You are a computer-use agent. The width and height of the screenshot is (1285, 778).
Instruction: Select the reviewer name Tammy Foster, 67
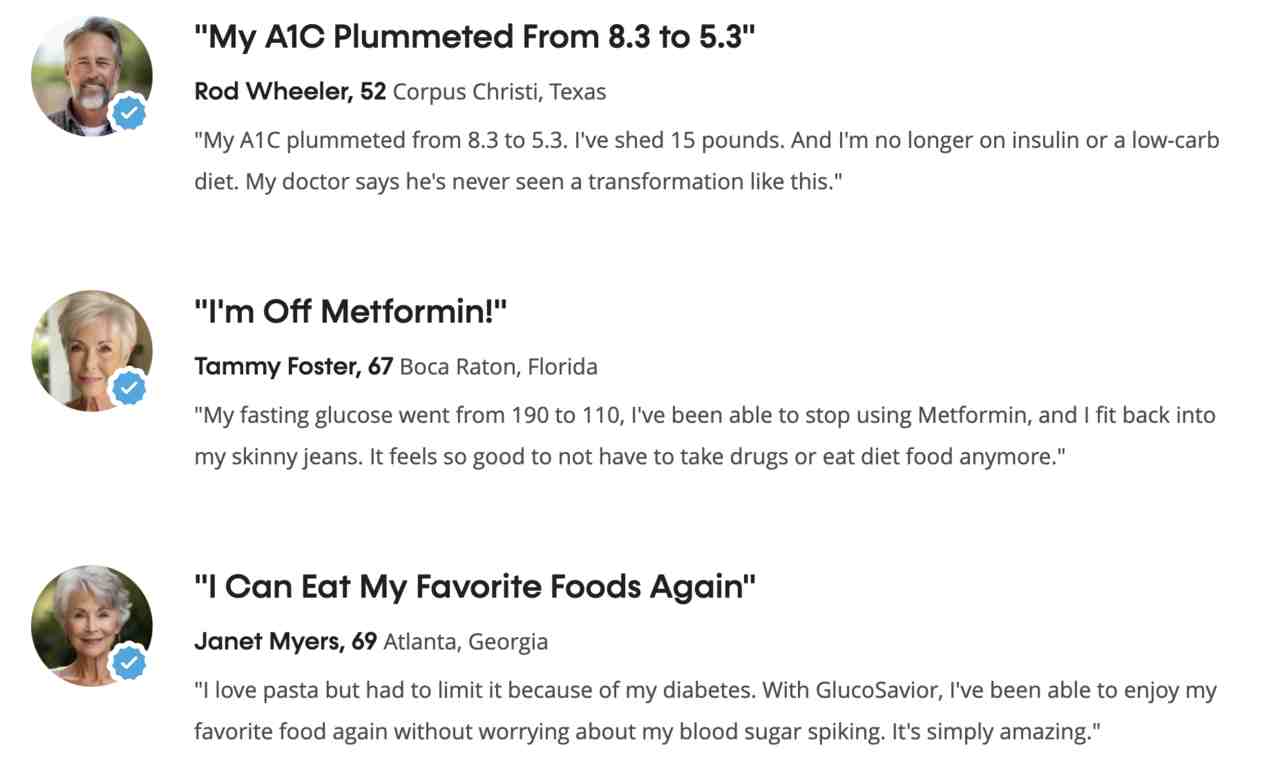(x=293, y=367)
